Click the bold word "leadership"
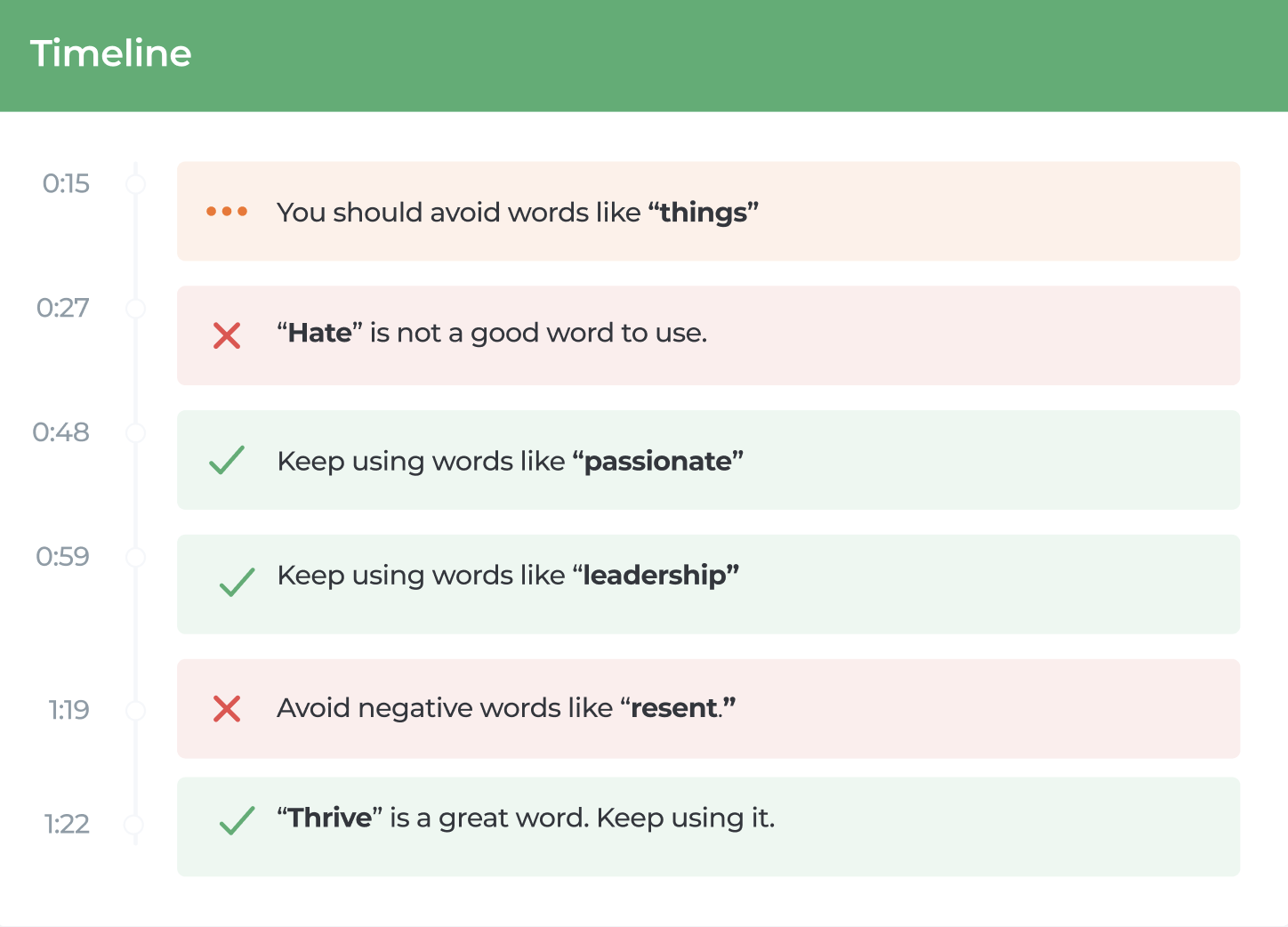The image size is (1288, 927). pos(656,575)
